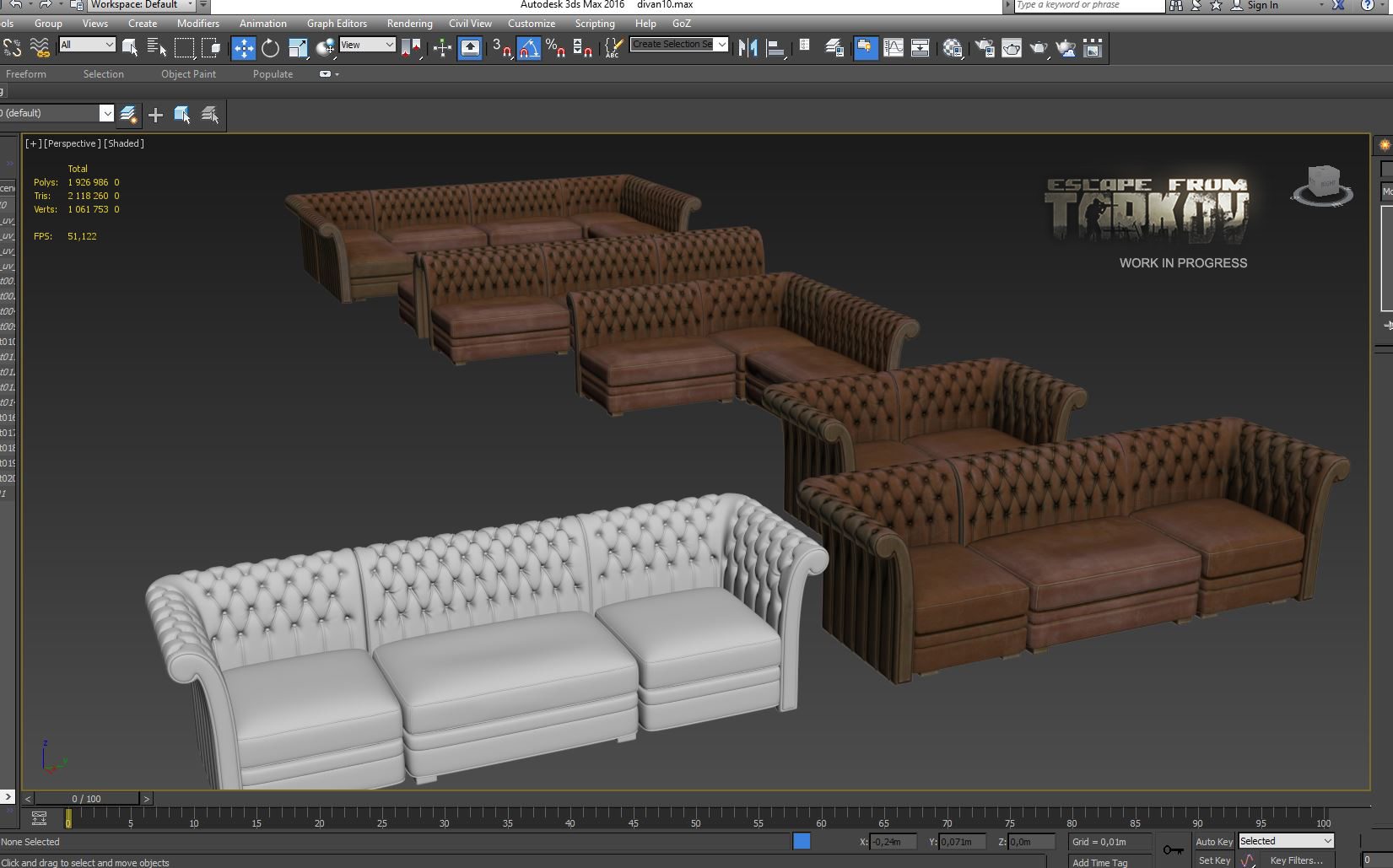Toggle the Angle Snap button
The width and height of the screenshot is (1393, 868).
(x=528, y=48)
